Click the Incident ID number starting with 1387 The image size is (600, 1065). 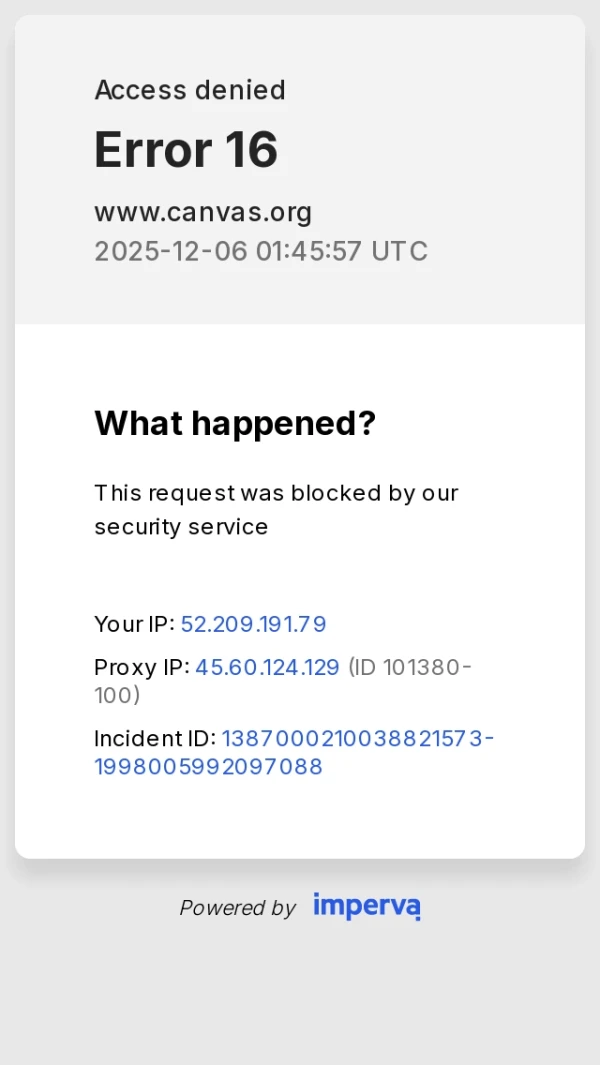[x=357, y=738]
